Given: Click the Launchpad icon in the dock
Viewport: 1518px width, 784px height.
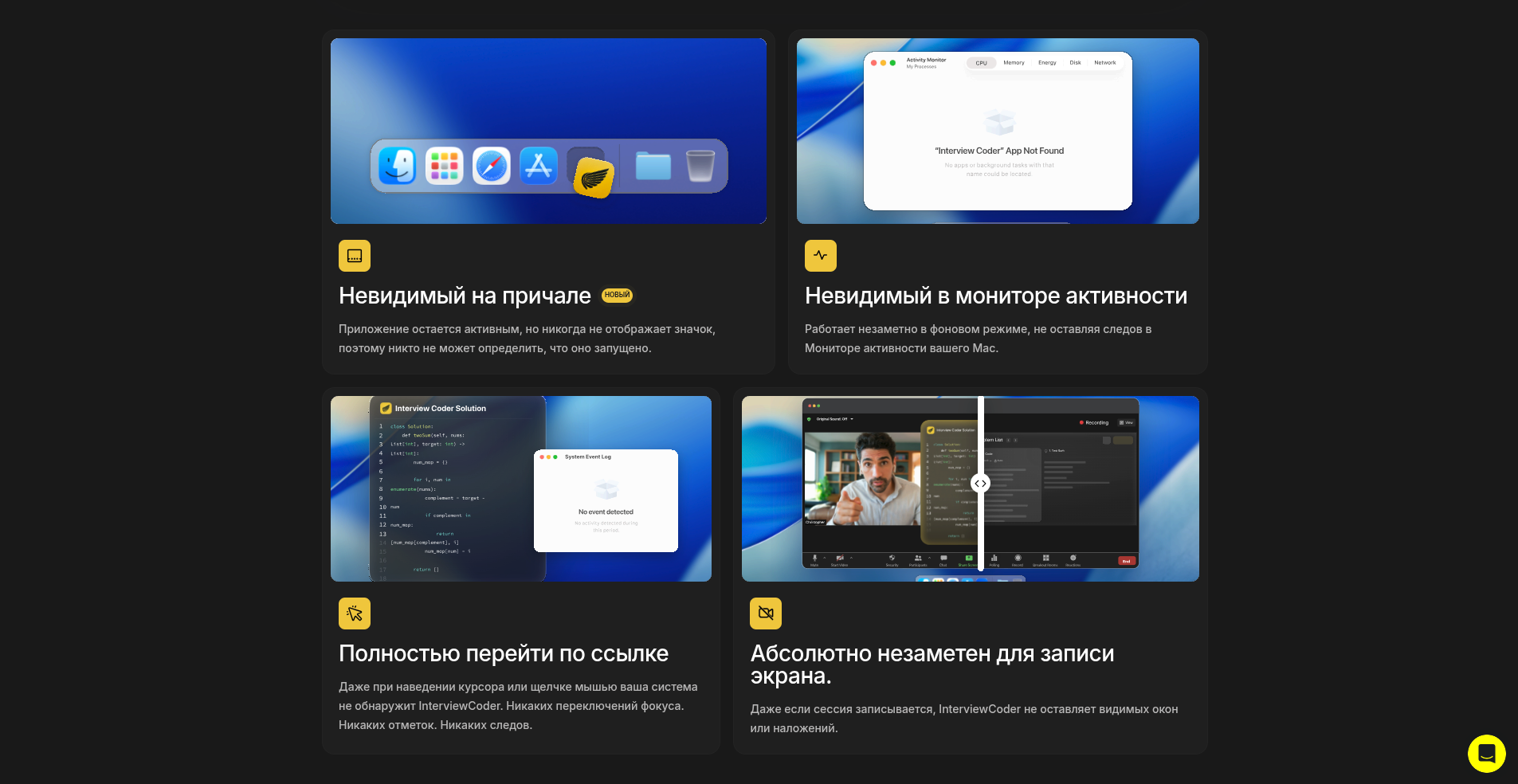Looking at the screenshot, I should point(444,167).
